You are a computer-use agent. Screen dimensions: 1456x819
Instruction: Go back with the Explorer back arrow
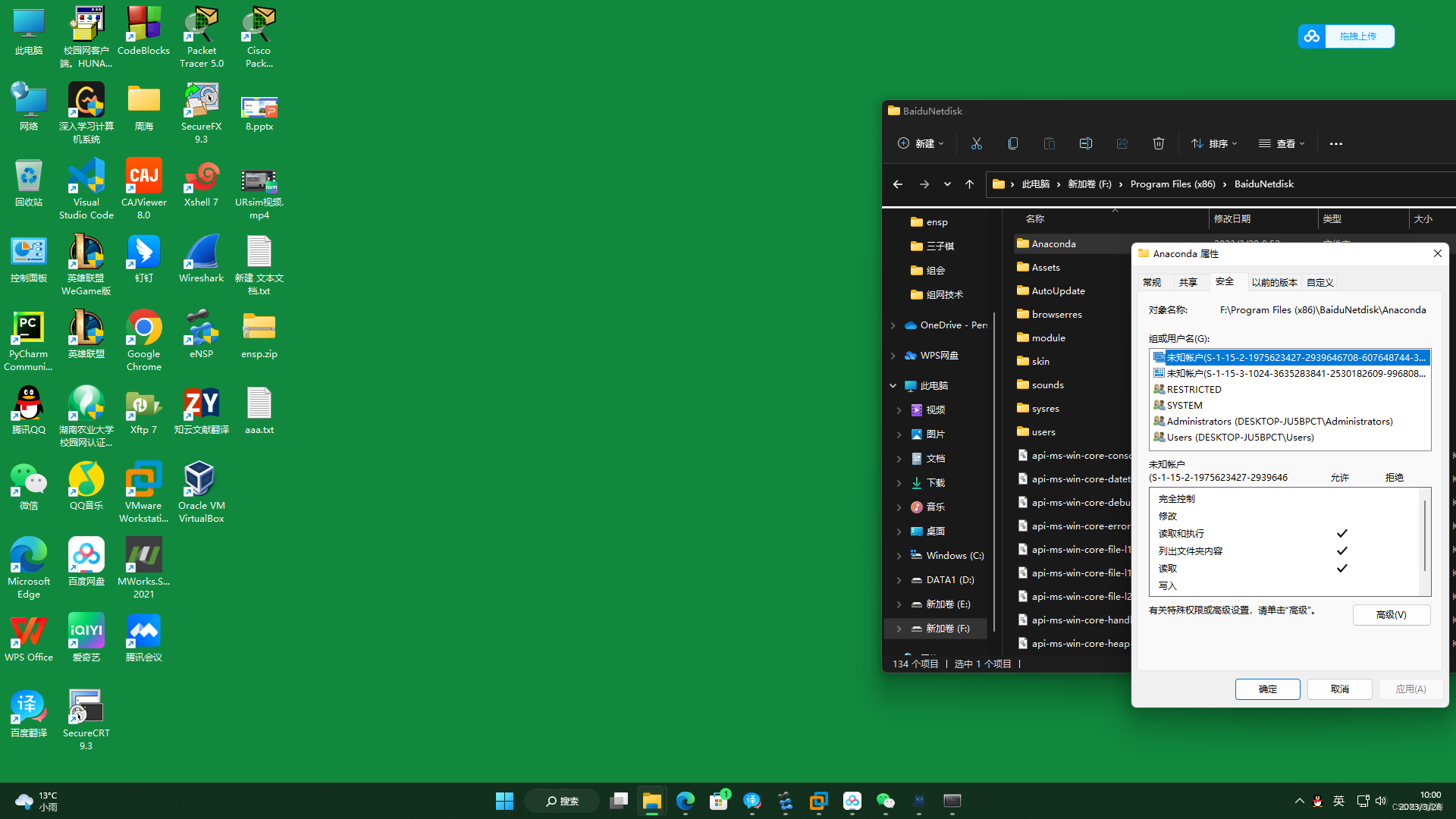(x=897, y=184)
